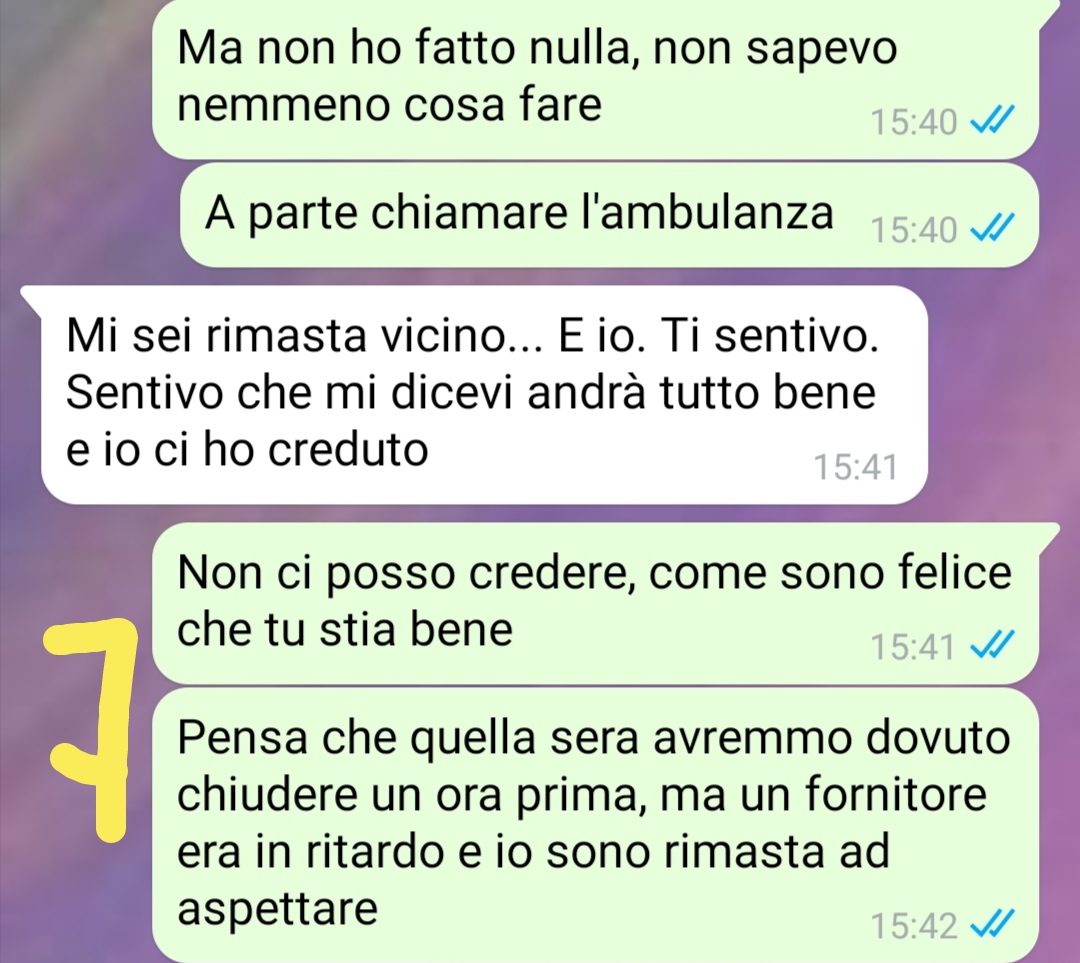1080x963 pixels.
Task: Click double check marks on 15:41 sent message
Action: pyautogui.click(x=992, y=645)
